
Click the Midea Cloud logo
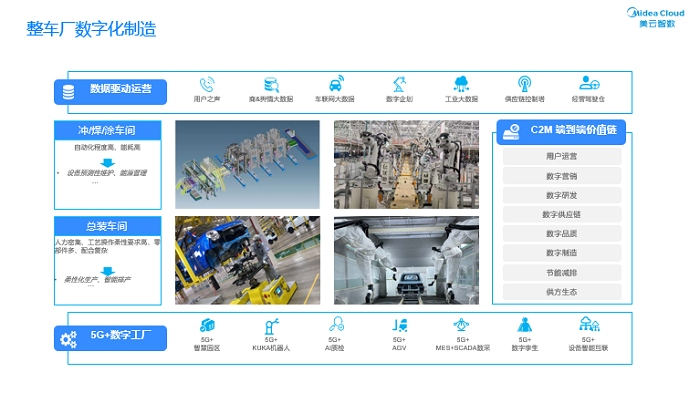point(656,18)
